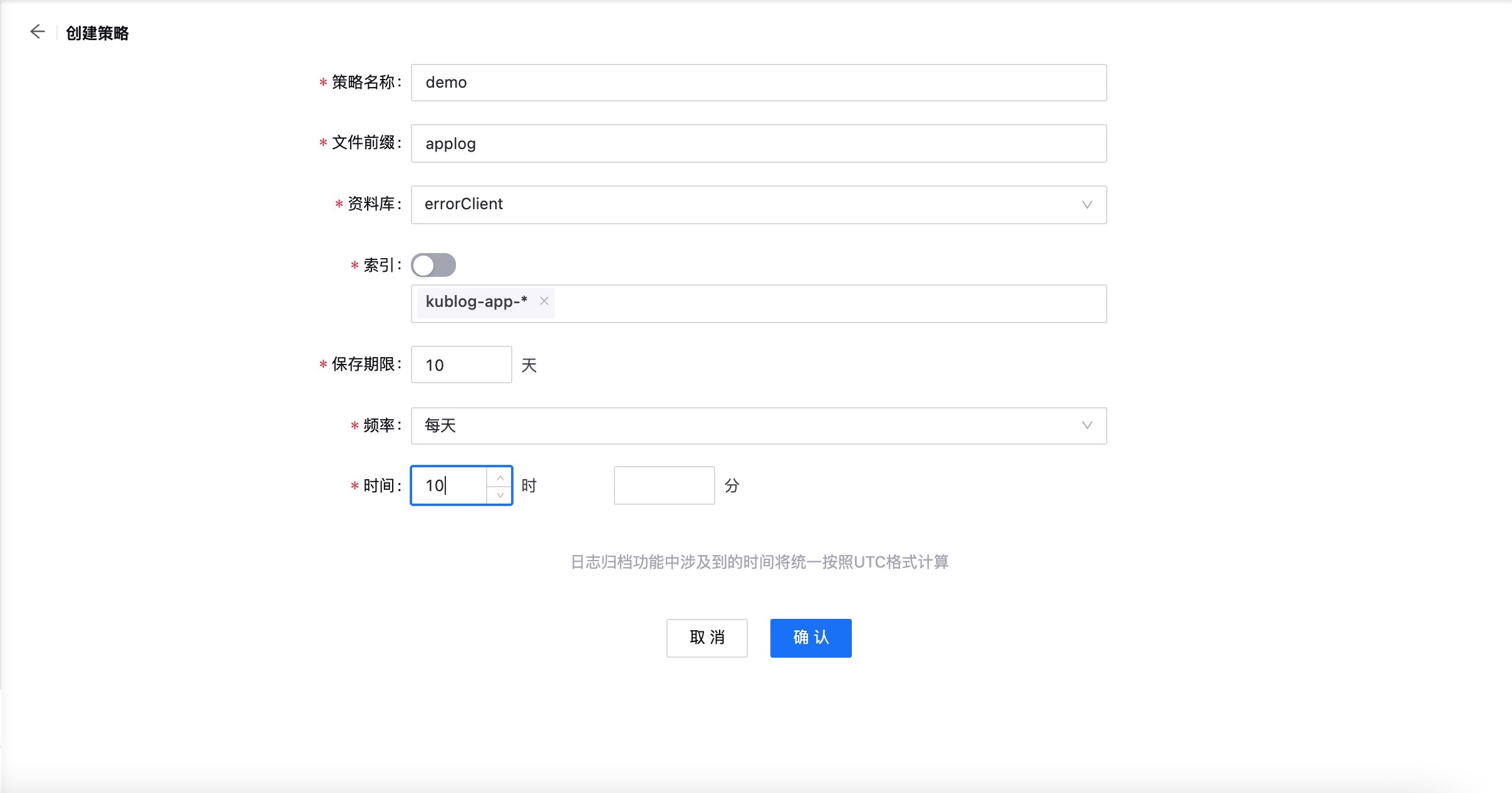Decrease the hour value with the down arrow
The height and width of the screenshot is (793, 1512).
pos(500,495)
